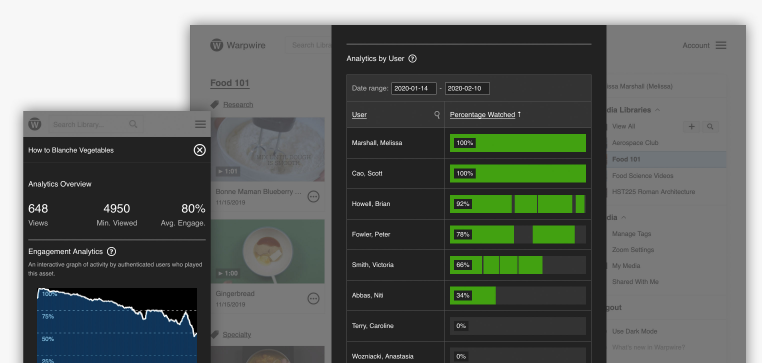The height and width of the screenshot is (363, 762).
Task: Select View All in sidebar
Action: click(x=623, y=126)
